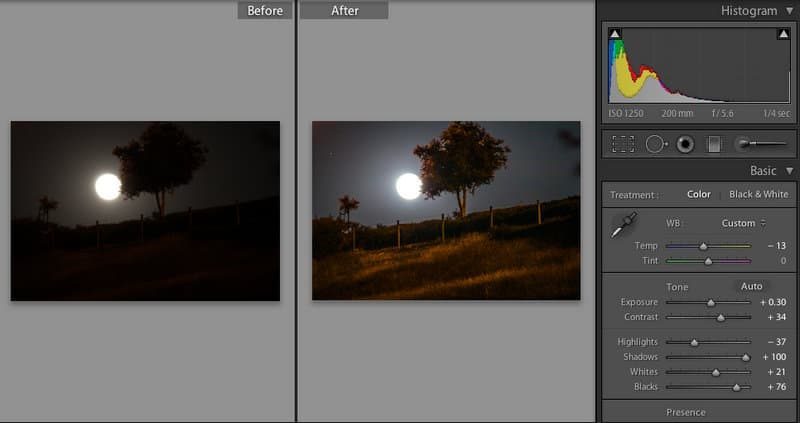Toggle shadow clipping indicator in histogram
Viewport: 800px width, 423px height.
click(615, 34)
